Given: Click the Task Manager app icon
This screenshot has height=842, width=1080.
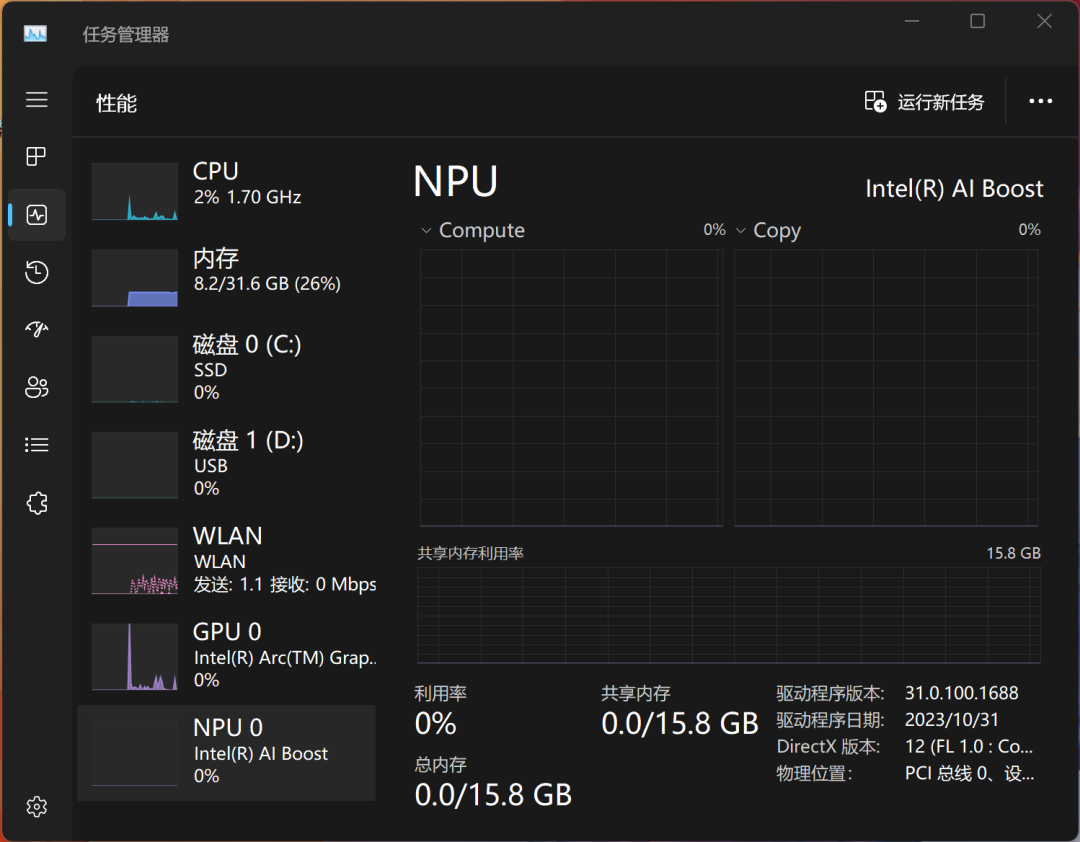Looking at the screenshot, I should [x=35, y=34].
